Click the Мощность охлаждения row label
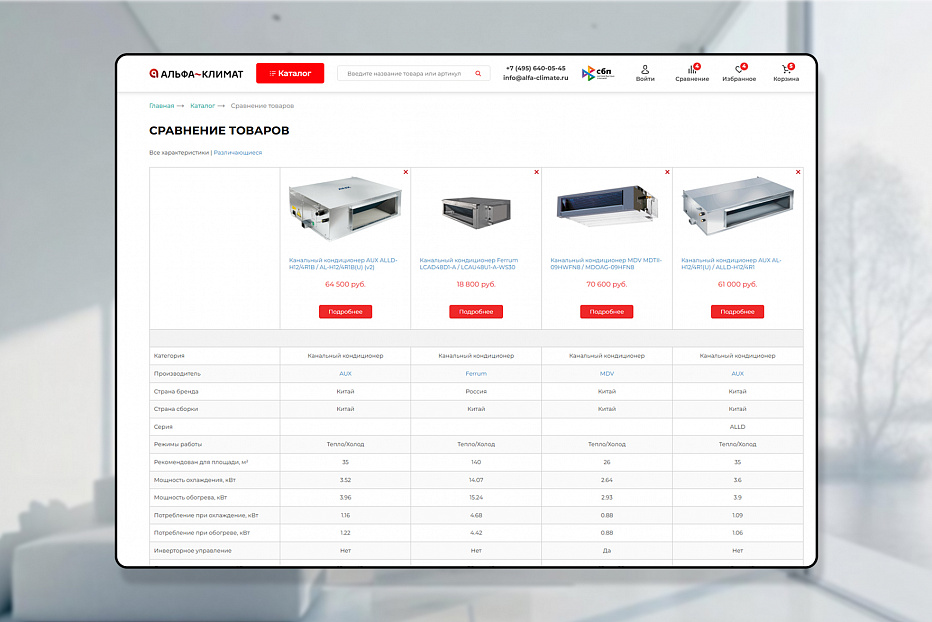932x622 pixels. [x=195, y=480]
